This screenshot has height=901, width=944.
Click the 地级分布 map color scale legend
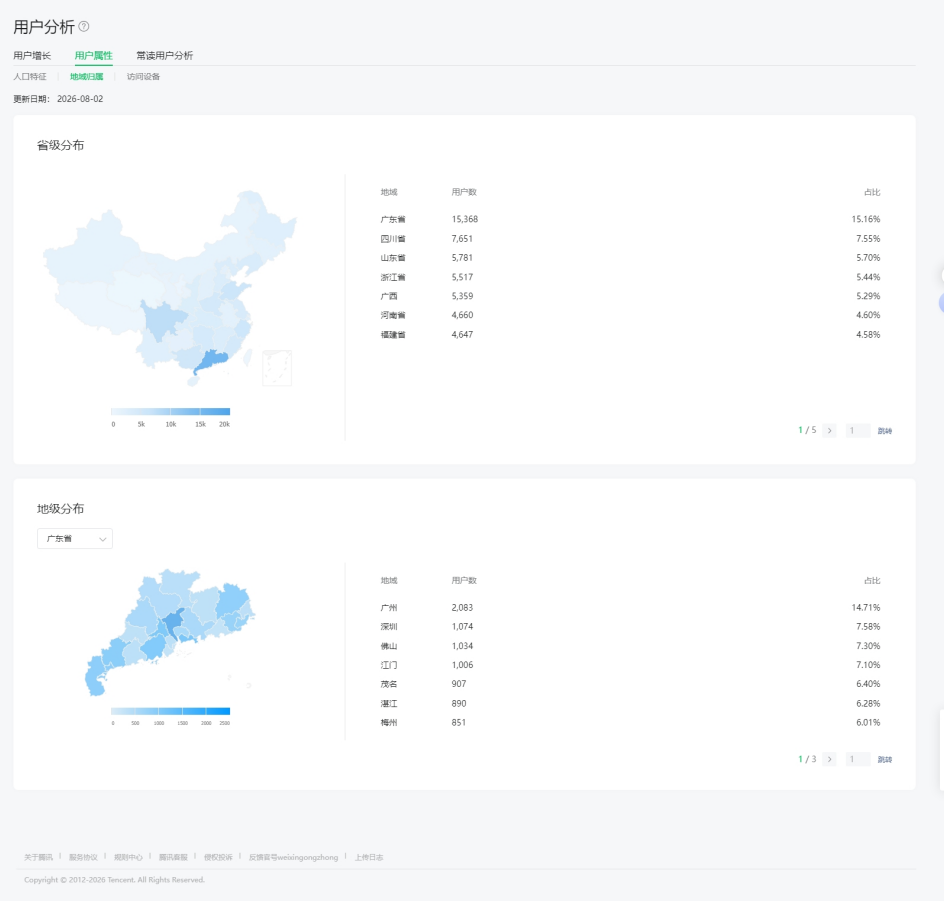tap(170, 711)
